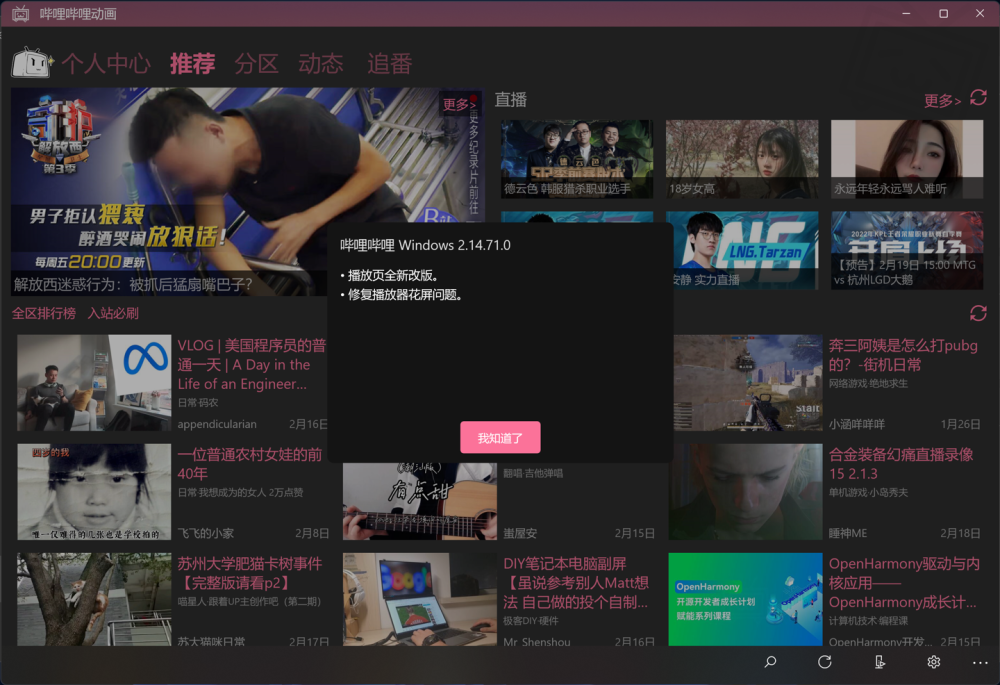Screen dimensions: 1000x685
Task: Open live stream 永远年轻永远骂人难听
Action: coord(907,159)
